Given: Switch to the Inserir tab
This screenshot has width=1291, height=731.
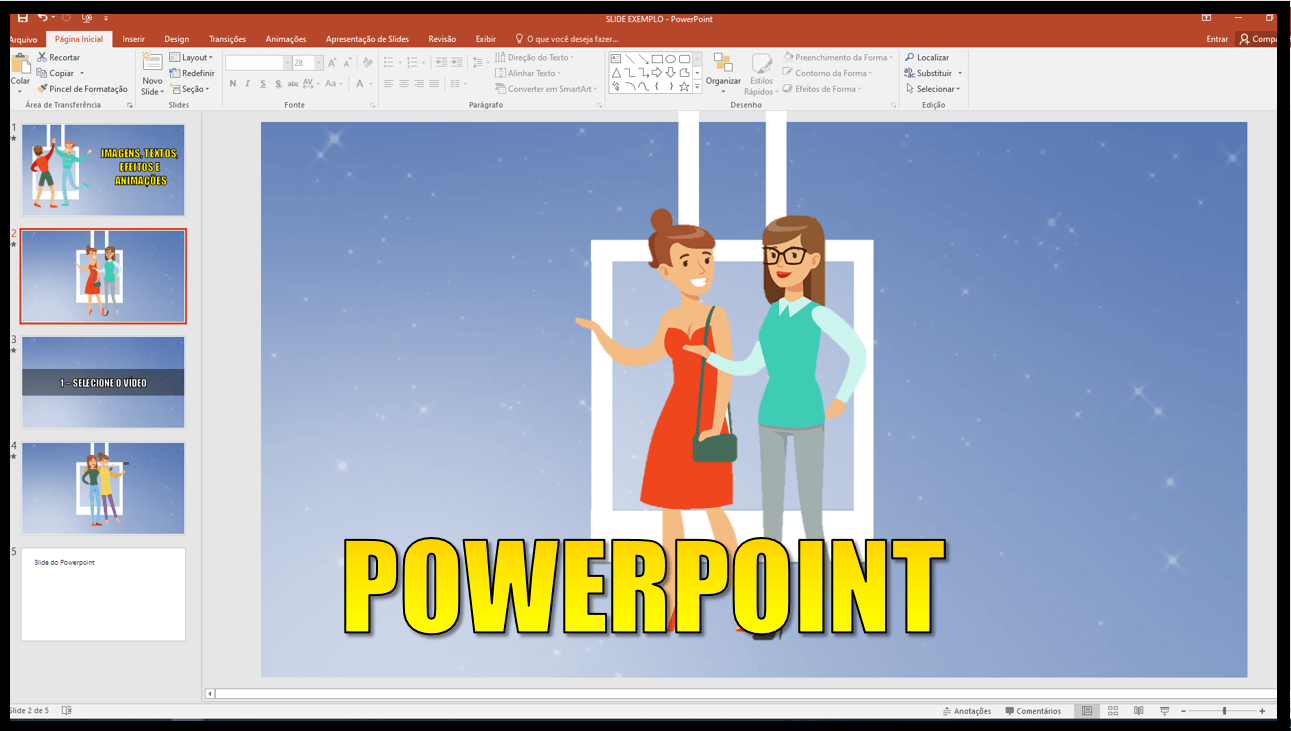Looking at the screenshot, I should pos(134,39).
